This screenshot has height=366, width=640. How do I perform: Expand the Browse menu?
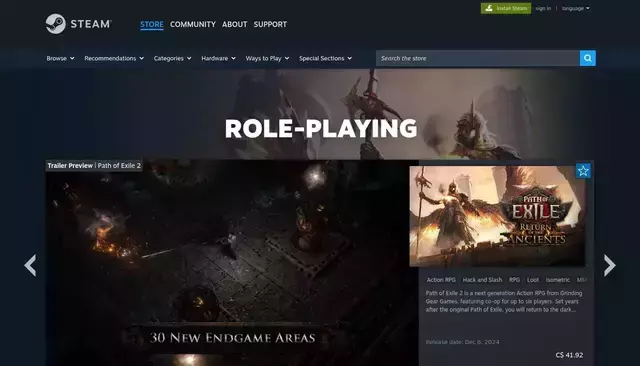(x=60, y=58)
